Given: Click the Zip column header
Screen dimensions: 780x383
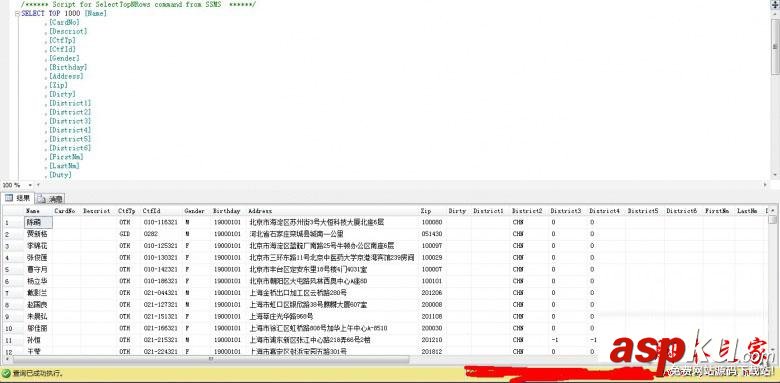Looking at the screenshot, I should tap(425, 211).
